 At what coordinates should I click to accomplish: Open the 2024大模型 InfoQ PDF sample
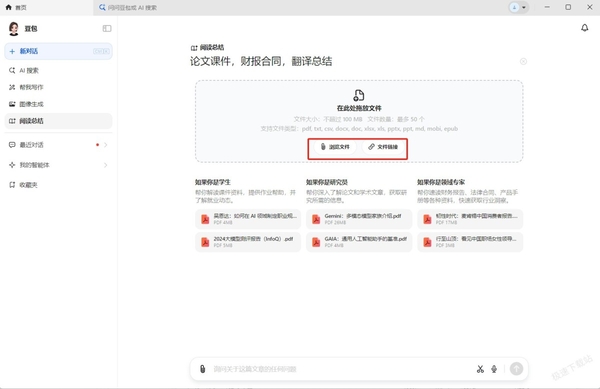pyautogui.click(x=248, y=242)
